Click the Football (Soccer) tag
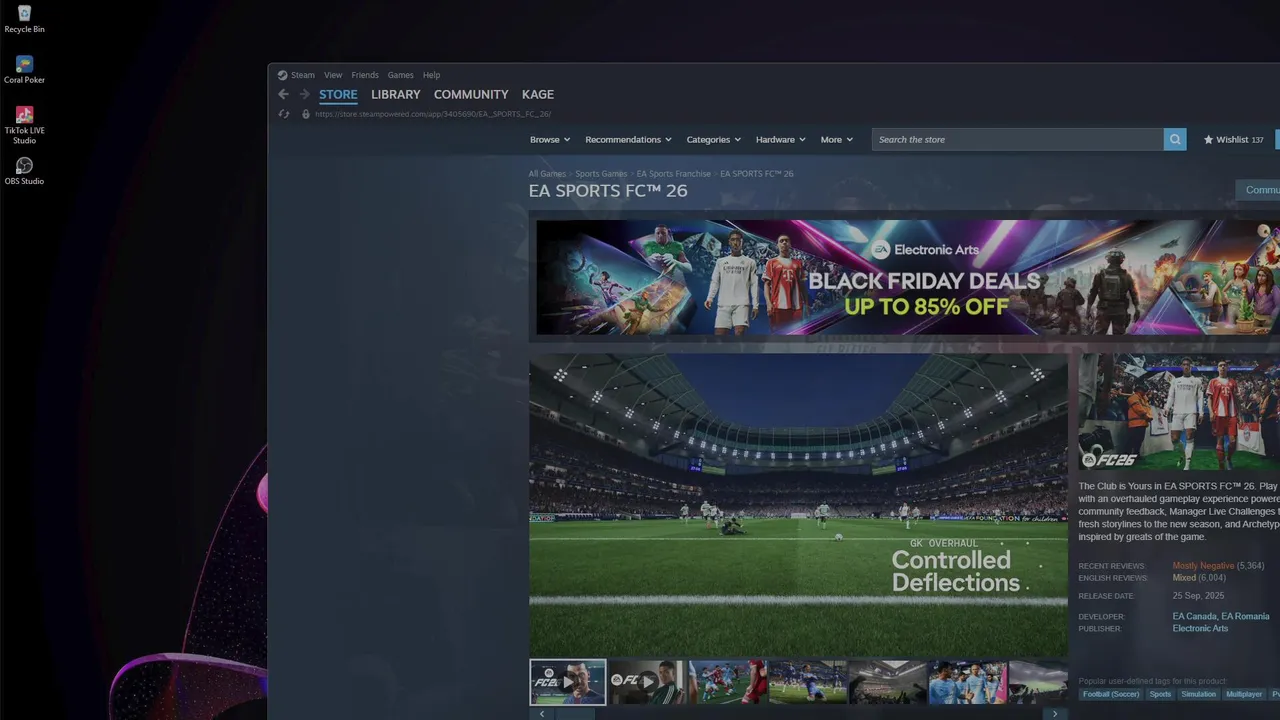 coord(1111,694)
